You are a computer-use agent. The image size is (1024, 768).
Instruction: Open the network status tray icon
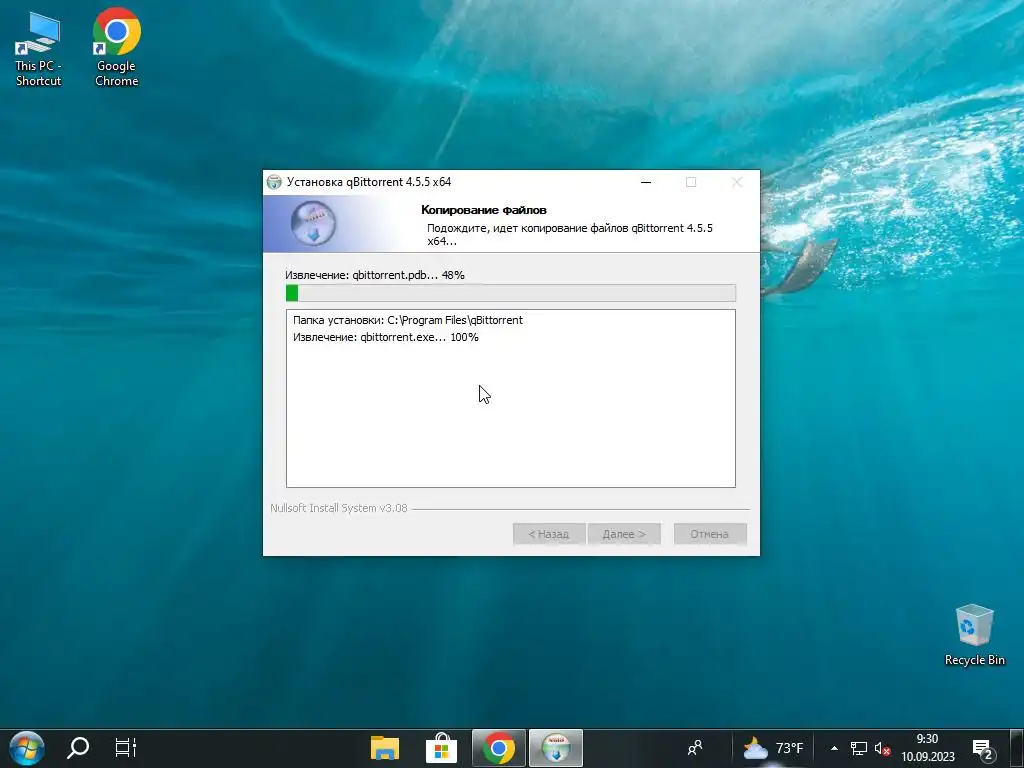point(858,748)
